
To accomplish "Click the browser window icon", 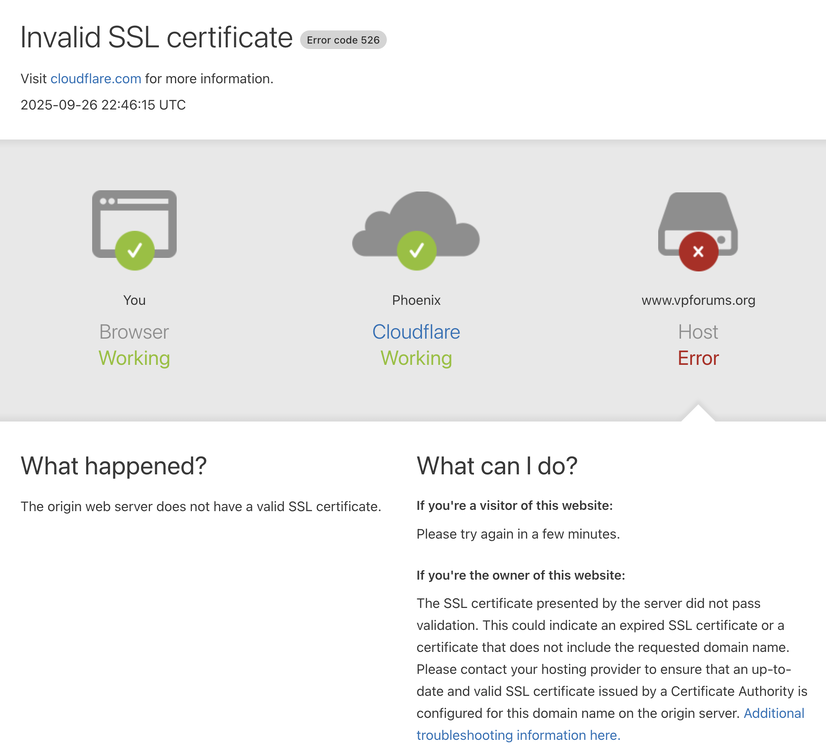I will point(134,224).
